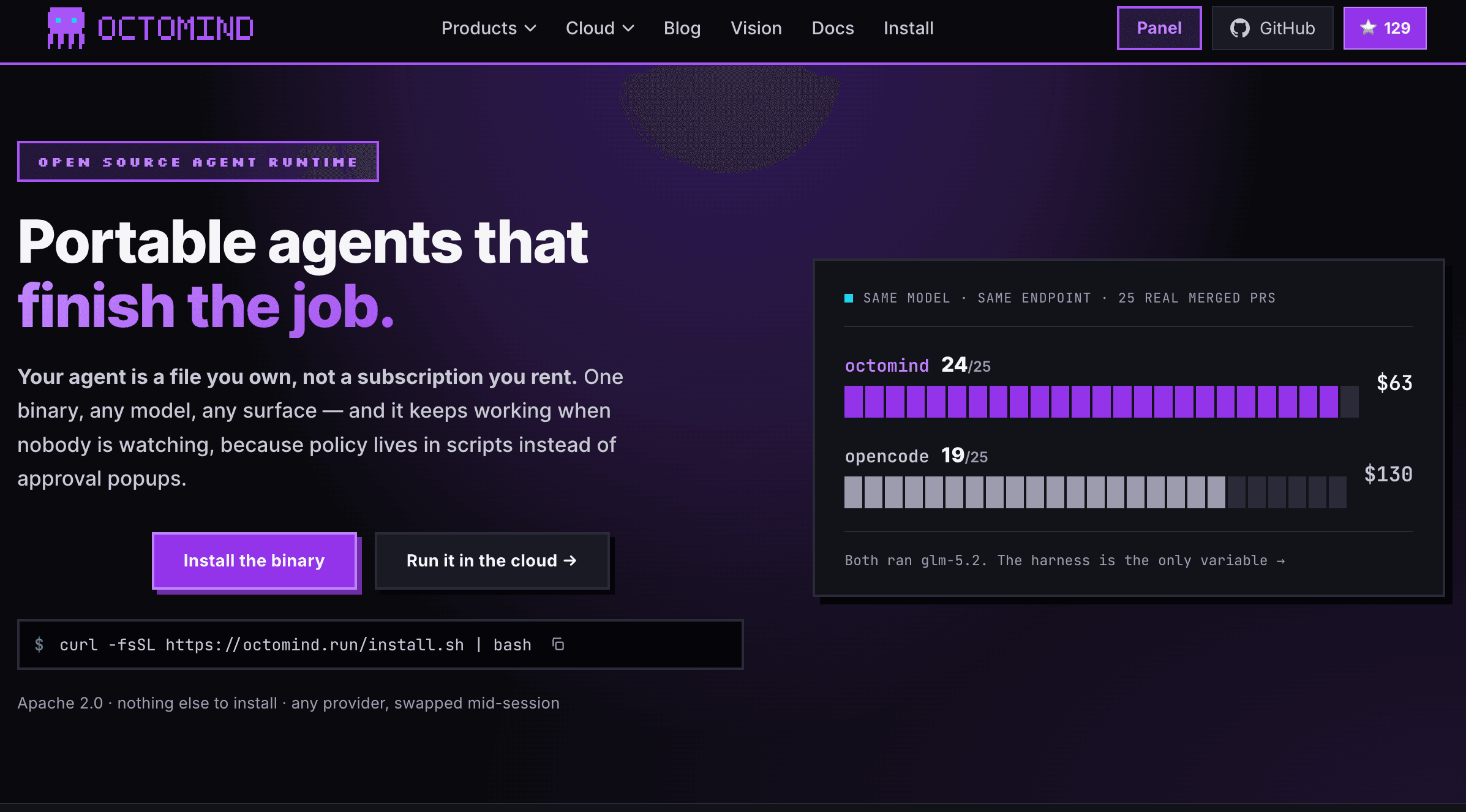The height and width of the screenshot is (812, 1466).
Task: Click the star icon beside 129
Action: (1368, 28)
